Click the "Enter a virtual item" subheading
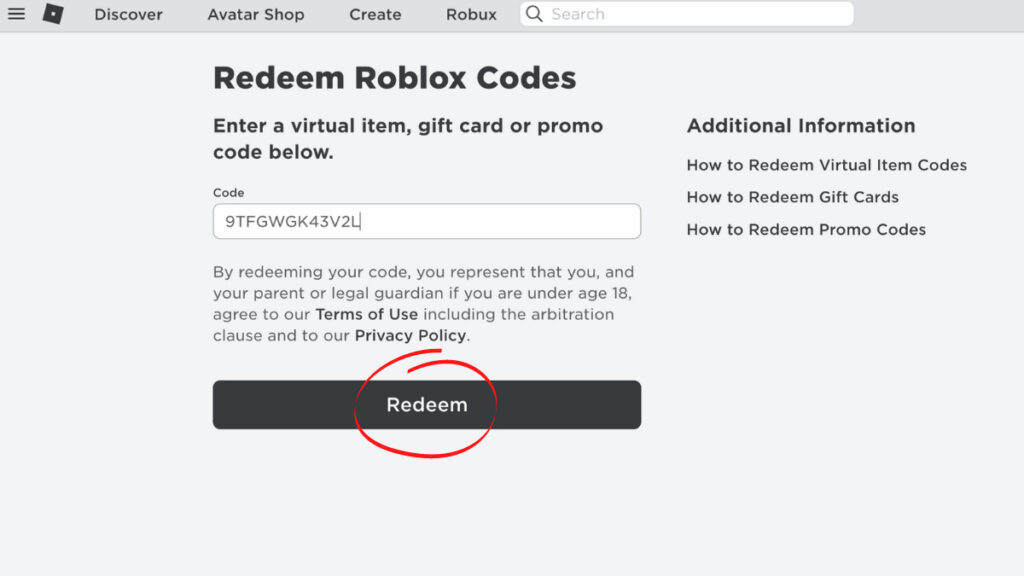1024x576 pixels. pos(408,138)
